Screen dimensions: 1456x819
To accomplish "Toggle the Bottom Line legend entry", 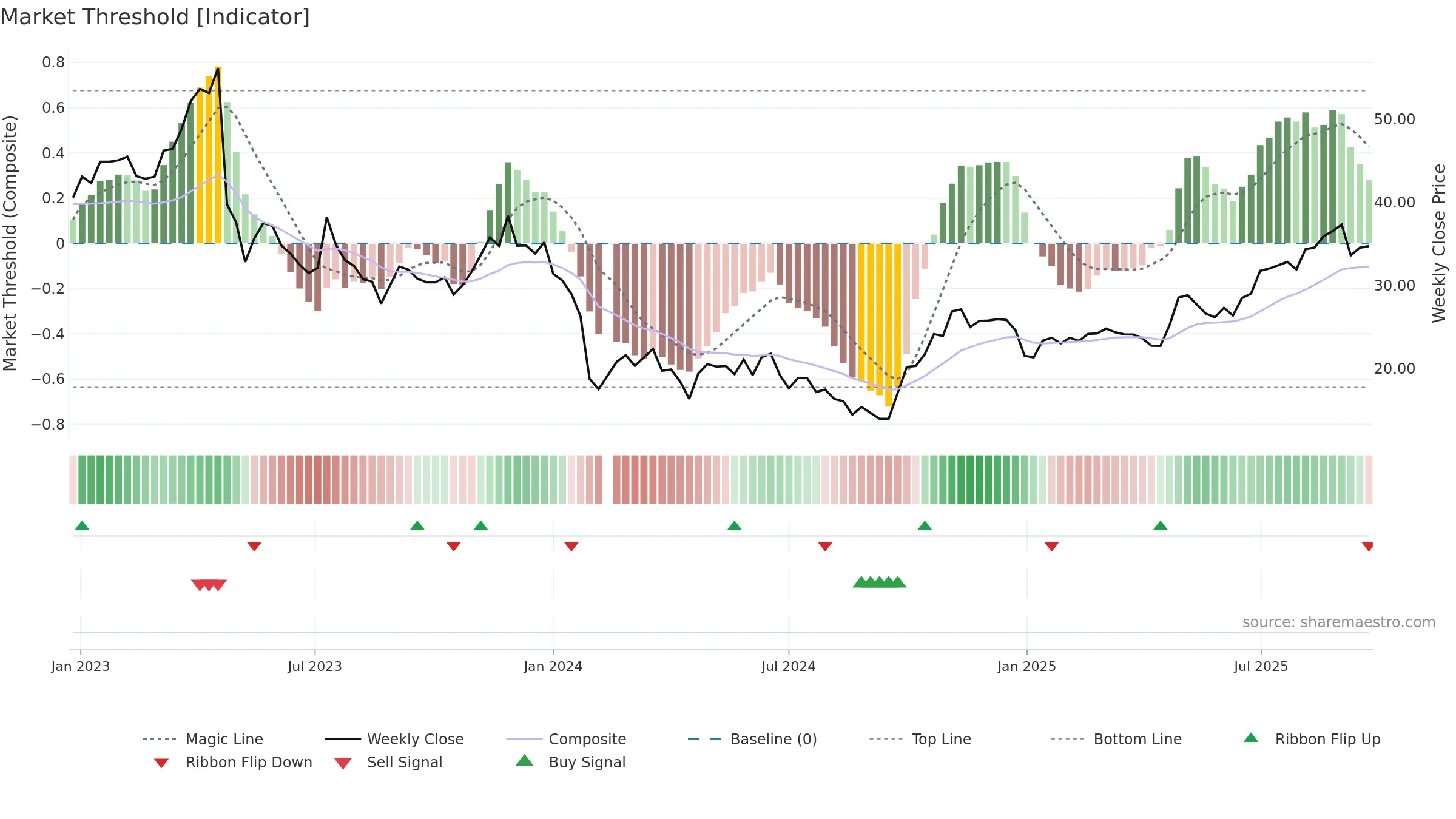I will tap(1116, 739).
